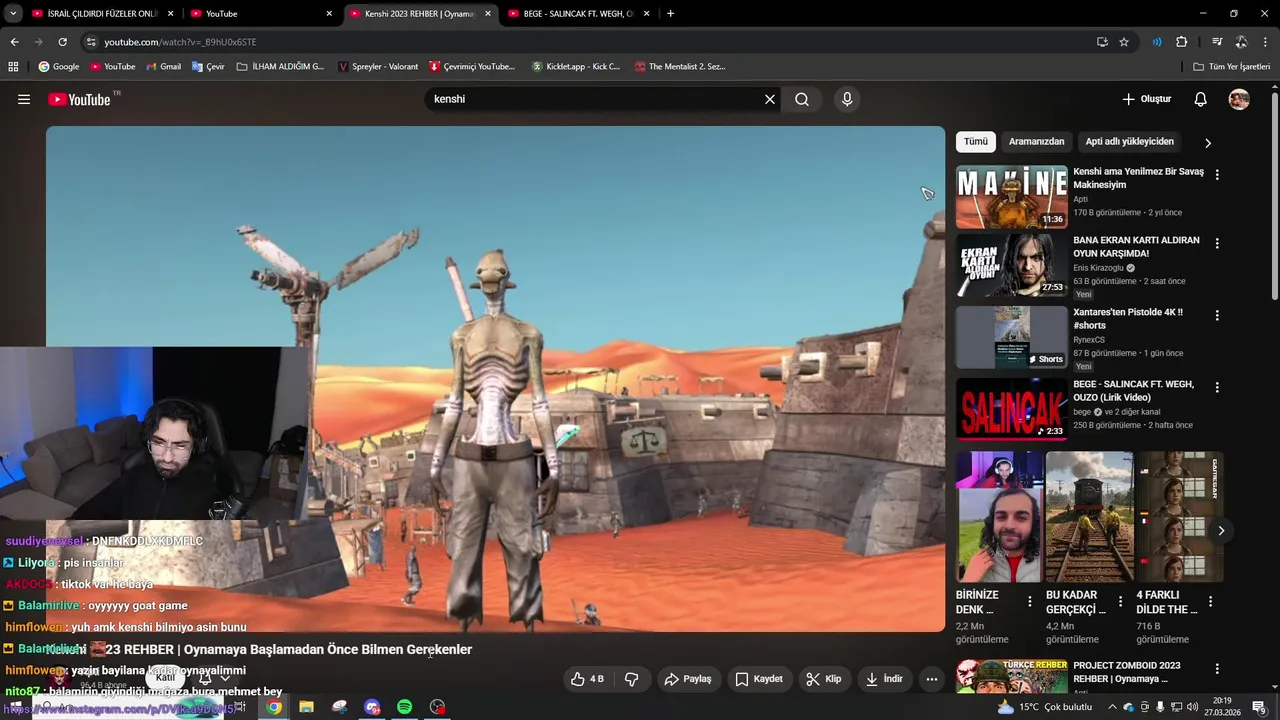1280x720 pixels.
Task: Open Chrome three-dot menu
Action: coord(1265,42)
